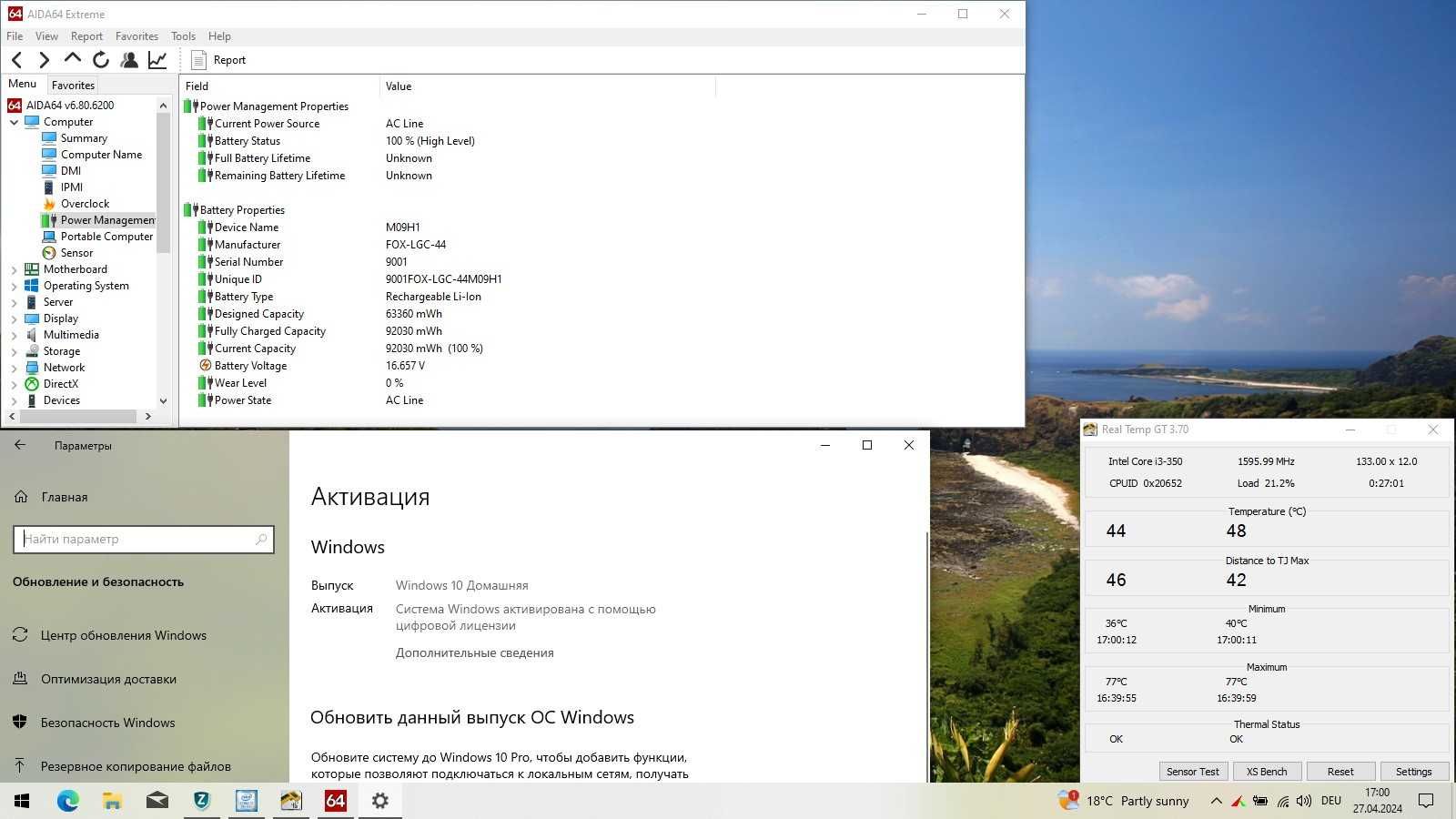1456x819 pixels.
Task: Select AIDA64 v6.80.6200 root node
Action: tap(69, 106)
